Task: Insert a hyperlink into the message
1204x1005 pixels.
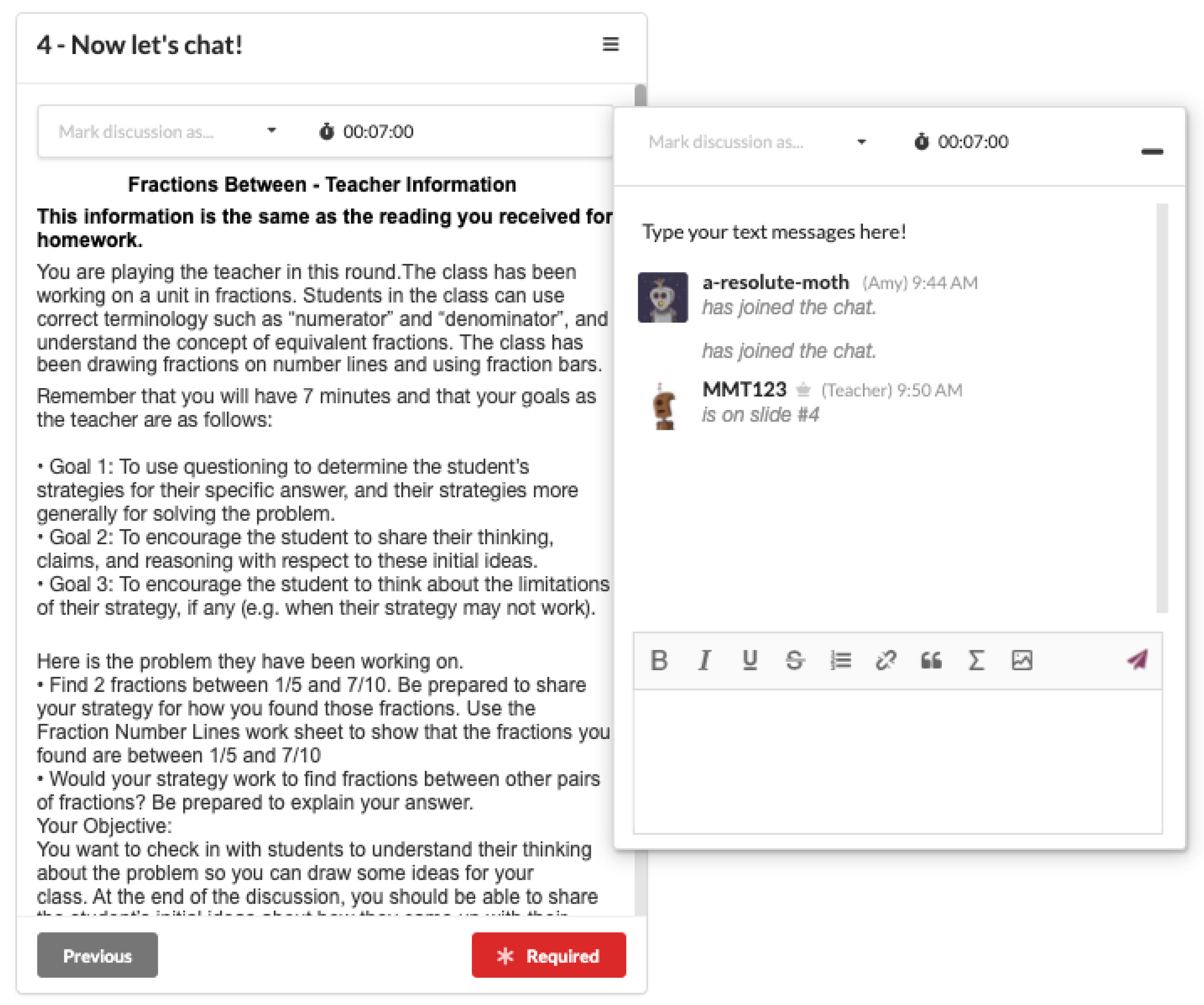Action: coord(886,660)
